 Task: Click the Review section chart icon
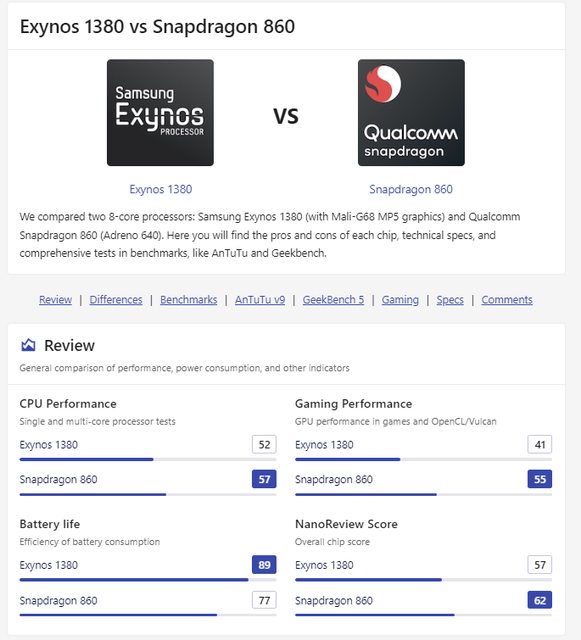coord(28,345)
